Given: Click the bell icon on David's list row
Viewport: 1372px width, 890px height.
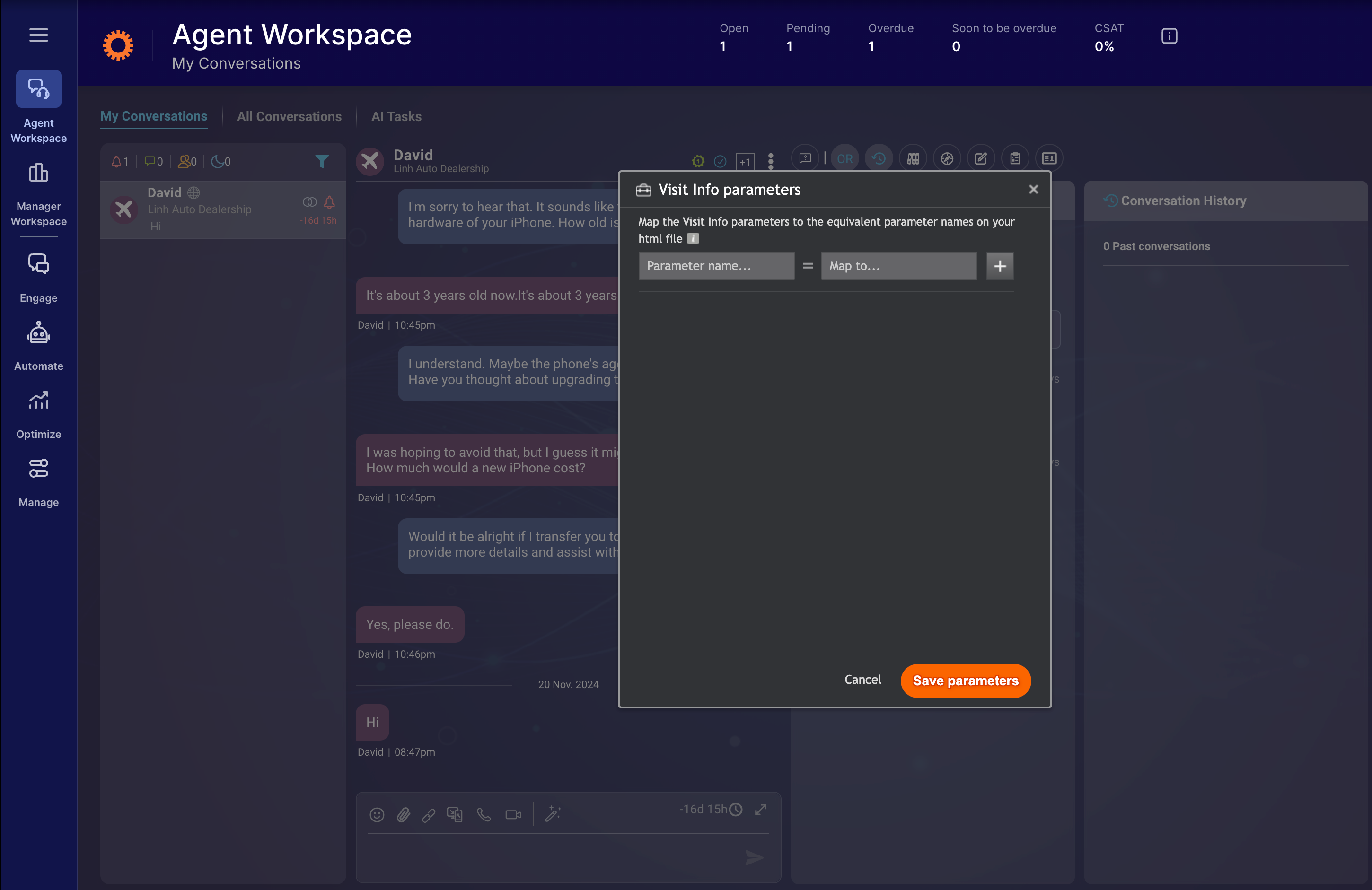Looking at the screenshot, I should [329, 202].
